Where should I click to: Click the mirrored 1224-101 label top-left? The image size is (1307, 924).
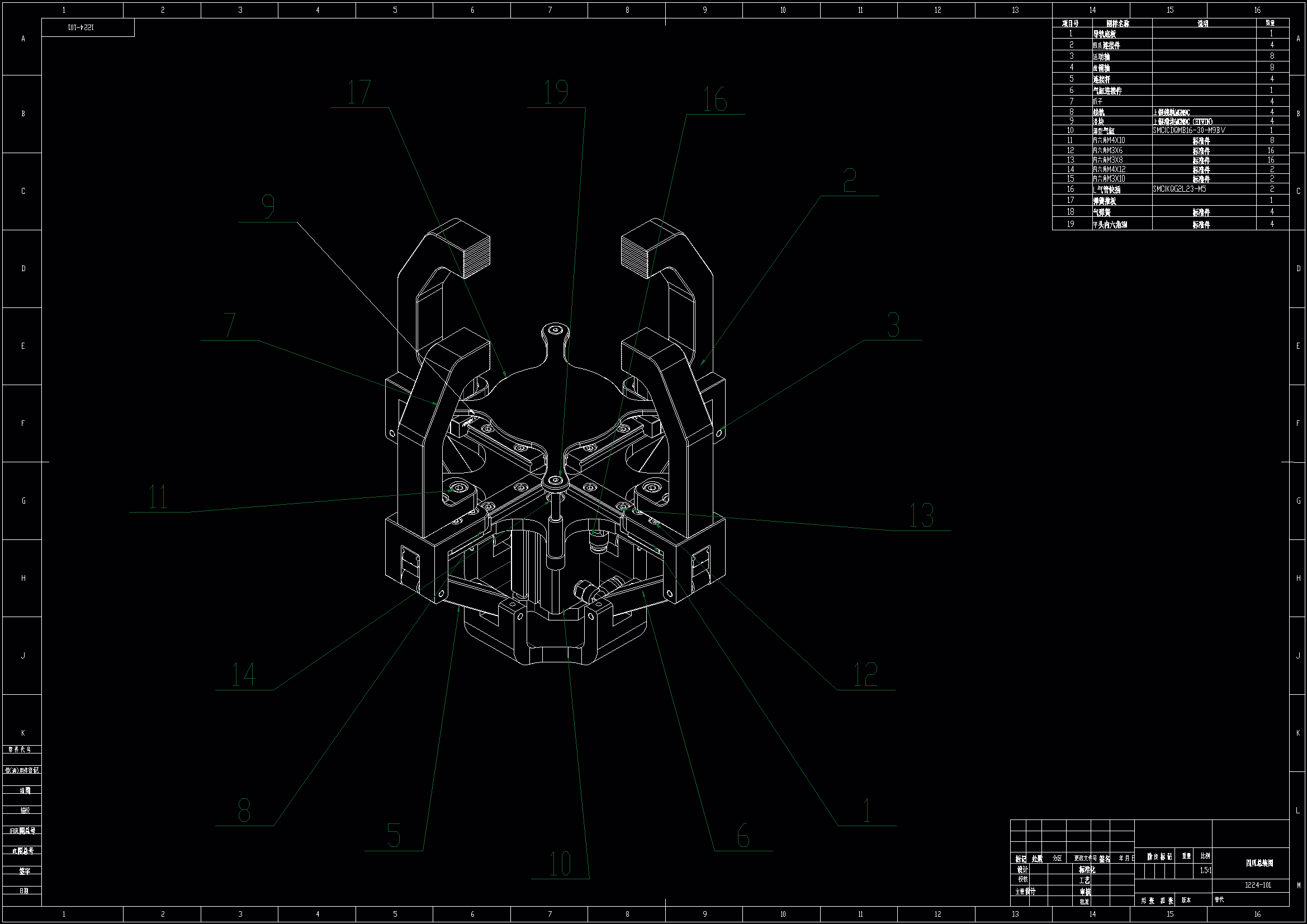coord(81,27)
